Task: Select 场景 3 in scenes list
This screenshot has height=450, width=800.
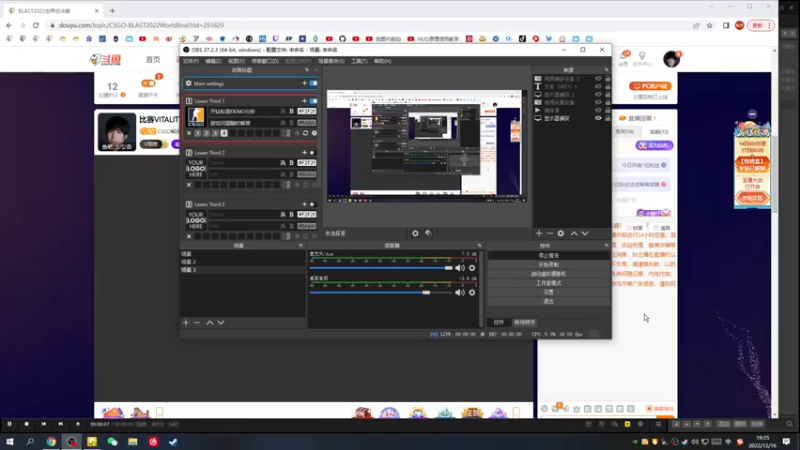Action: coord(242,269)
